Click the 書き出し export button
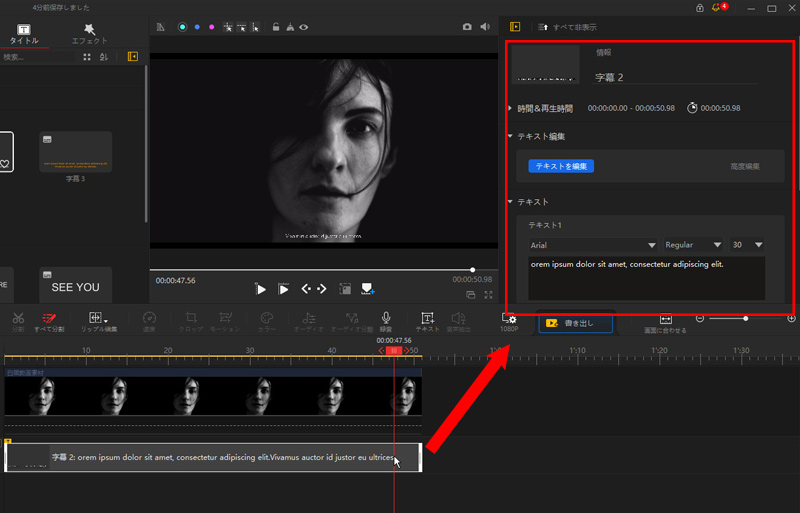 (575, 323)
